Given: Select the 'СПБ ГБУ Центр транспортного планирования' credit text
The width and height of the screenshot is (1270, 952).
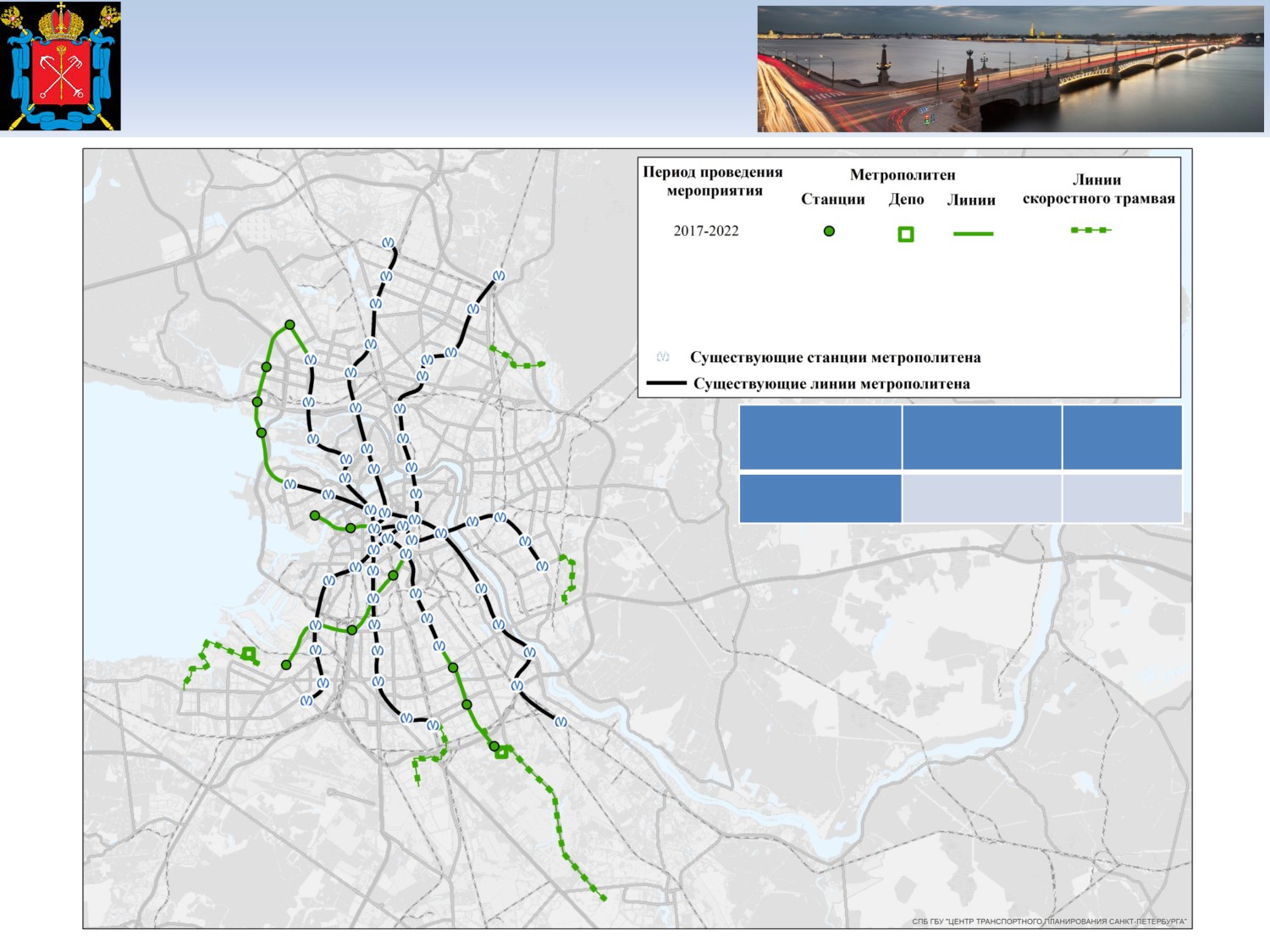Looking at the screenshot, I should point(1050,922).
